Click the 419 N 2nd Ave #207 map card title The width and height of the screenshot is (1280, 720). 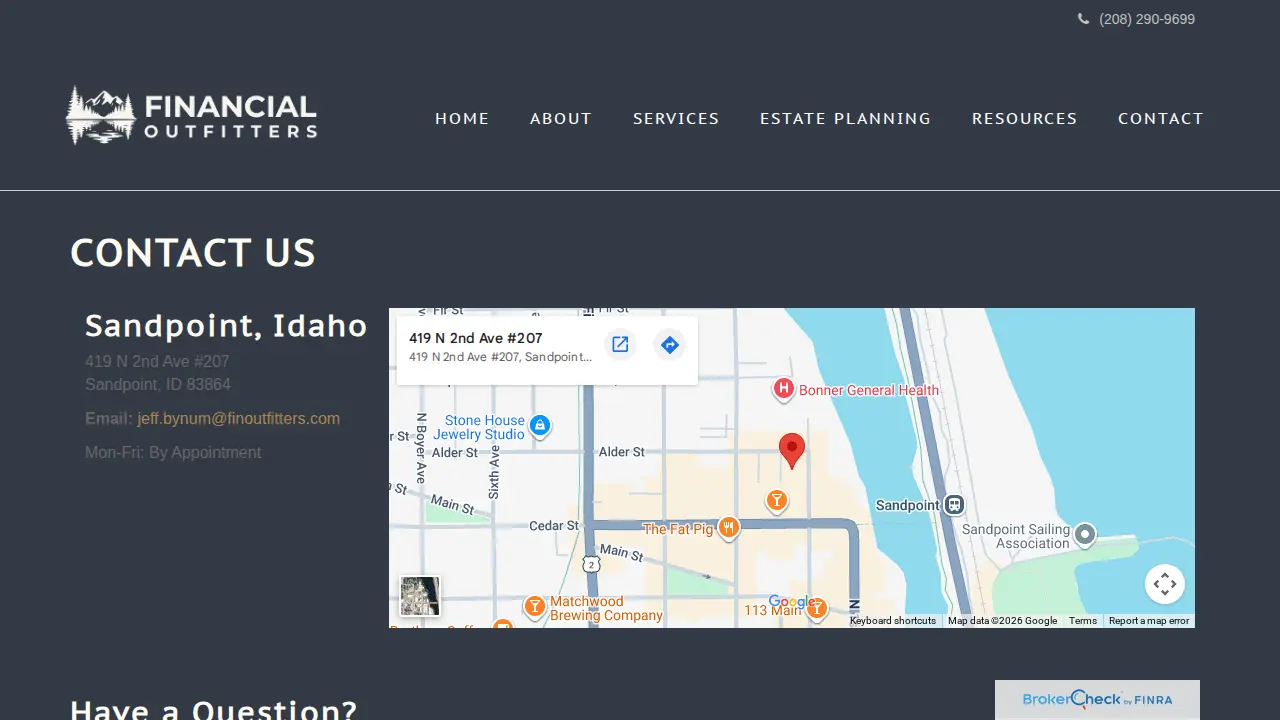(x=476, y=338)
